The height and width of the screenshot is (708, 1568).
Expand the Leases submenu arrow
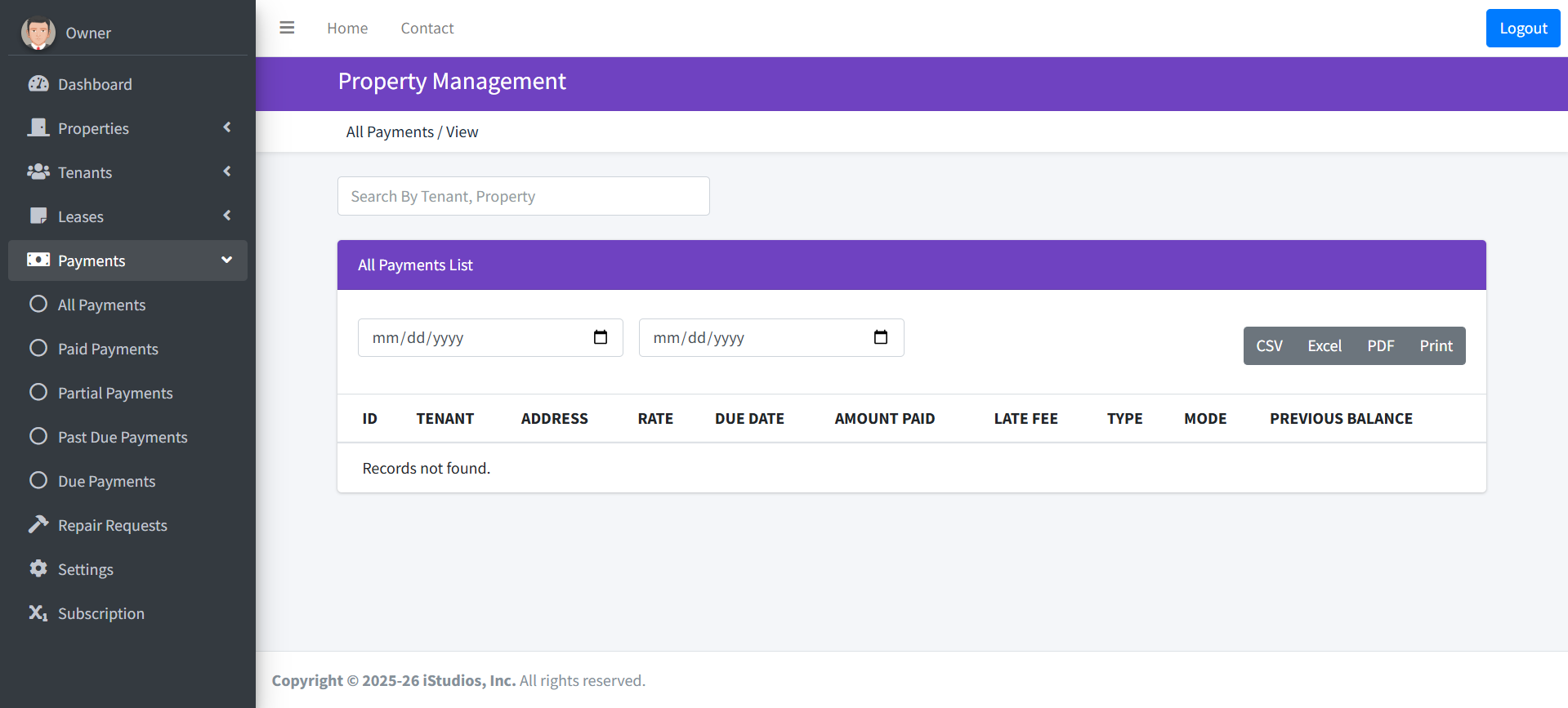227,216
